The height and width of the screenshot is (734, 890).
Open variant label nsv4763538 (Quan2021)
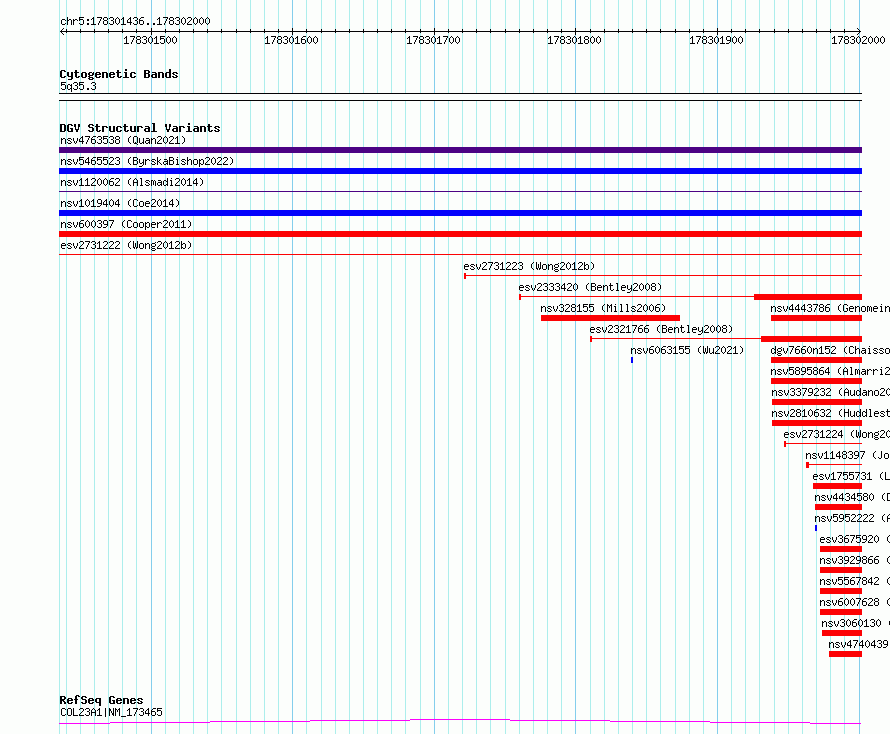point(123,140)
